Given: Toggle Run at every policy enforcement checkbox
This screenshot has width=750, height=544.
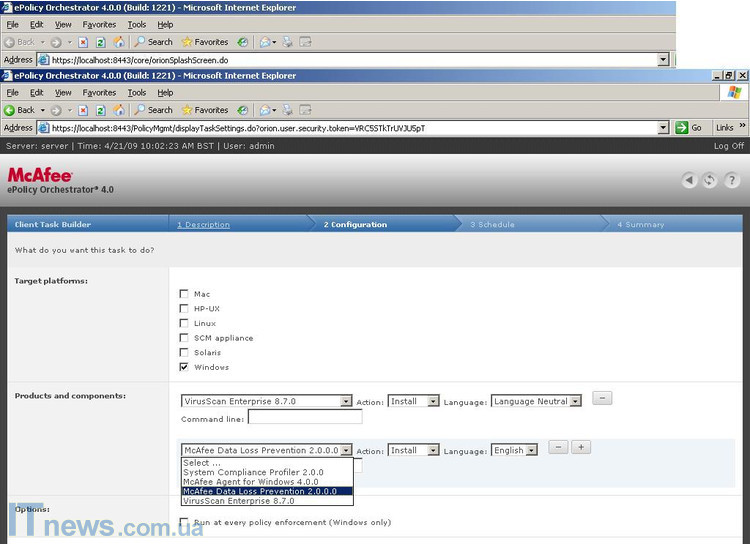Looking at the screenshot, I should (184, 522).
